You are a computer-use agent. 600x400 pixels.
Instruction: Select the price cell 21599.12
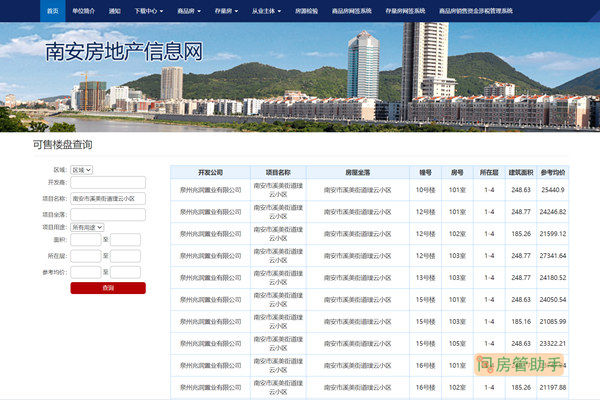[553, 234]
